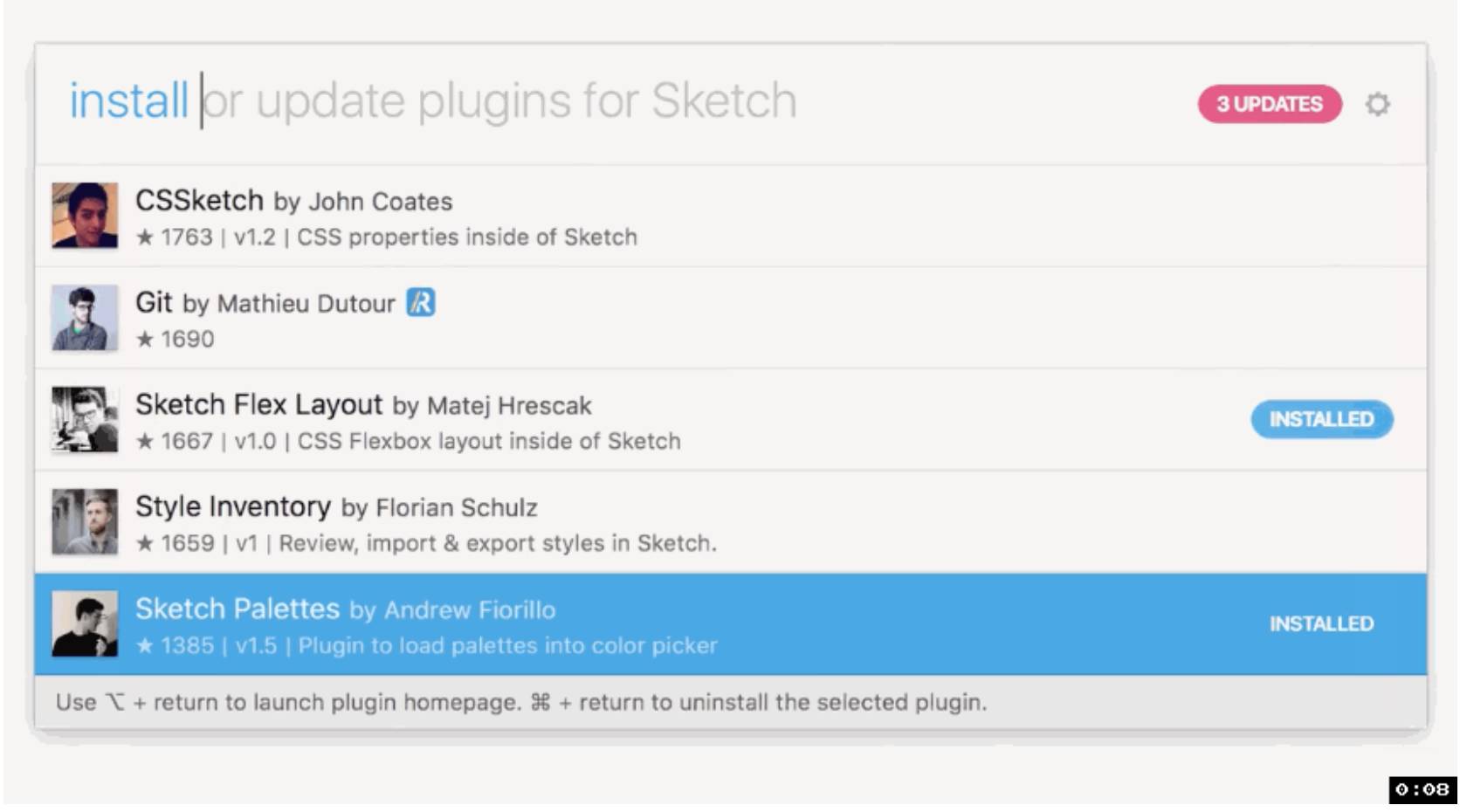Click 'CSS Flexbox layout inside of Sketch' text
1467x812 pixels.
click(x=489, y=441)
